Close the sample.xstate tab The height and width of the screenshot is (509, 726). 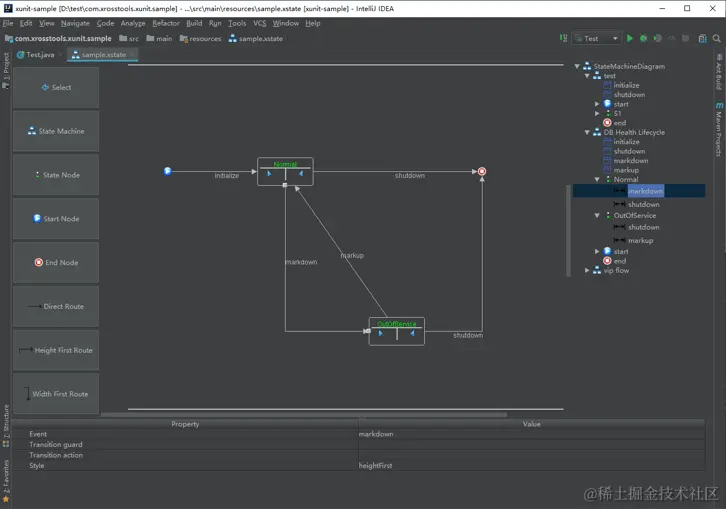(x=132, y=55)
